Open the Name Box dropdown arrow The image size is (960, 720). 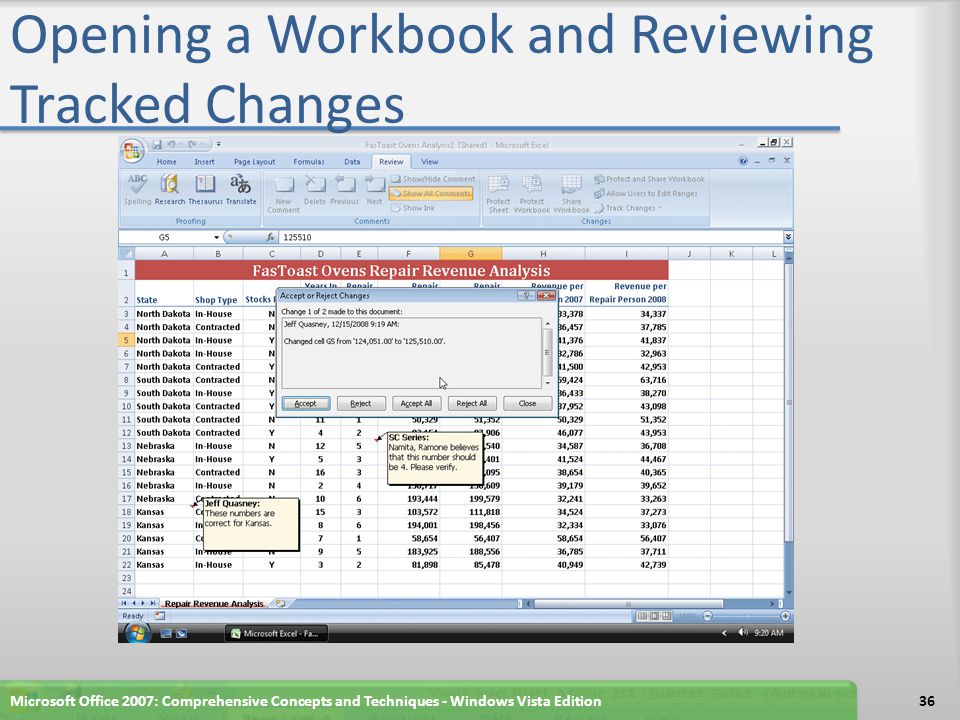coord(216,237)
